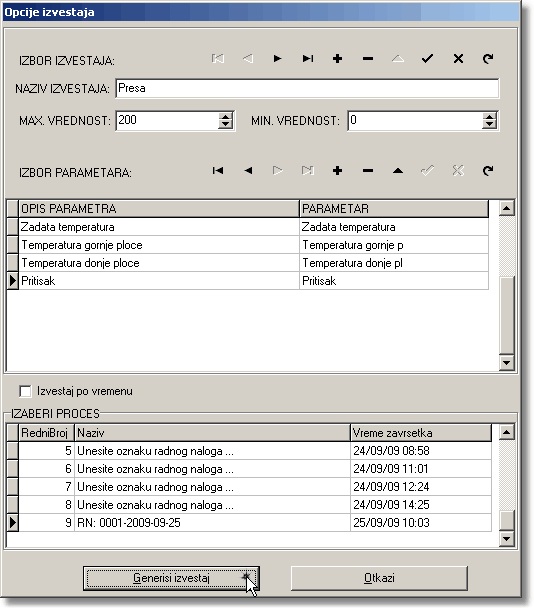Select process row 7 ending at 12:24
The image size is (534, 610).
point(249,487)
